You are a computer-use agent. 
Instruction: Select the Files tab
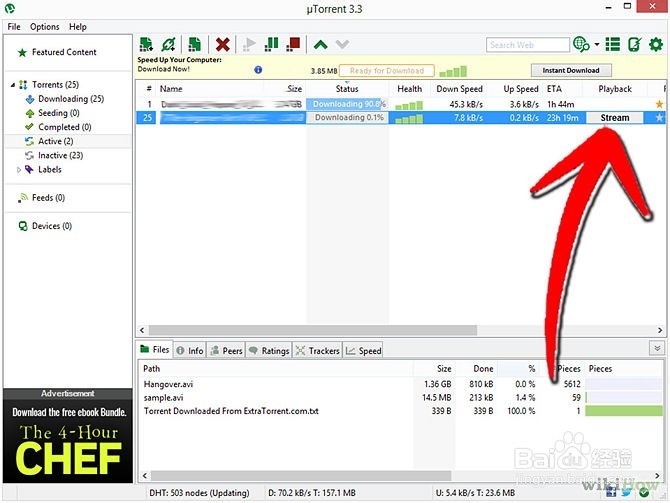(x=155, y=350)
